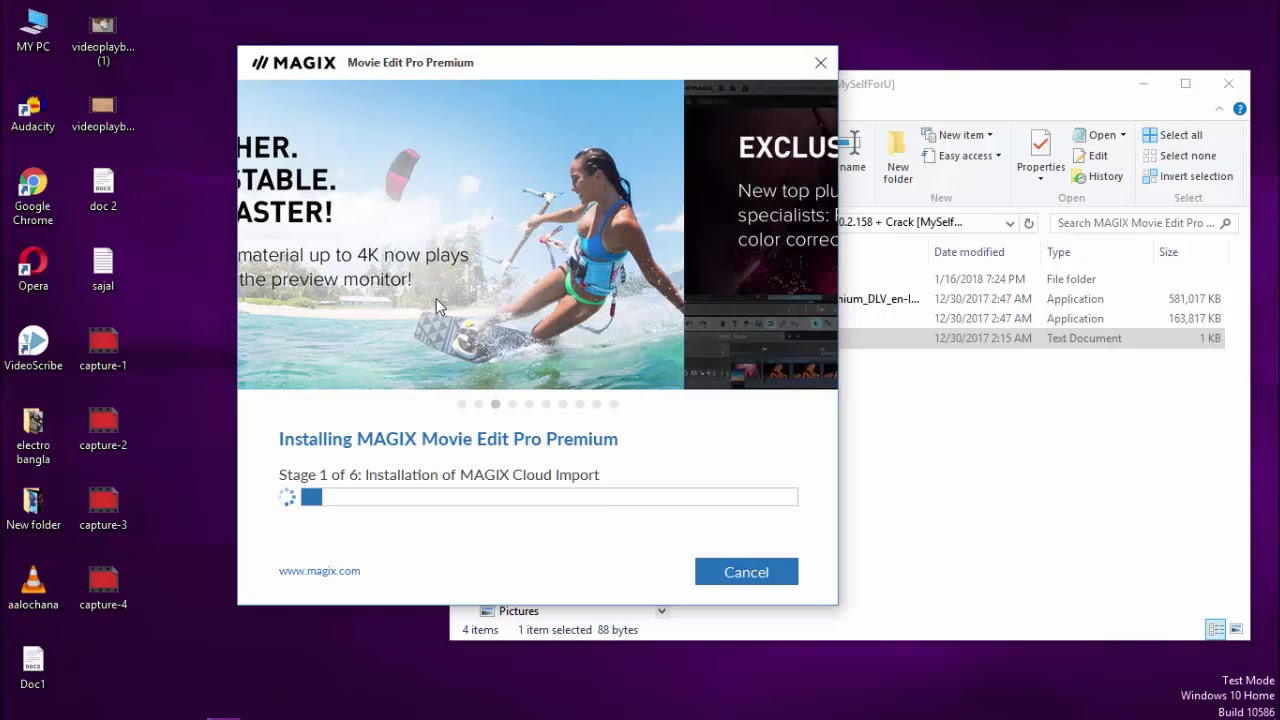Sort by the Size column header
The width and height of the screenshot is (1280, 720).
[1168, 252]
